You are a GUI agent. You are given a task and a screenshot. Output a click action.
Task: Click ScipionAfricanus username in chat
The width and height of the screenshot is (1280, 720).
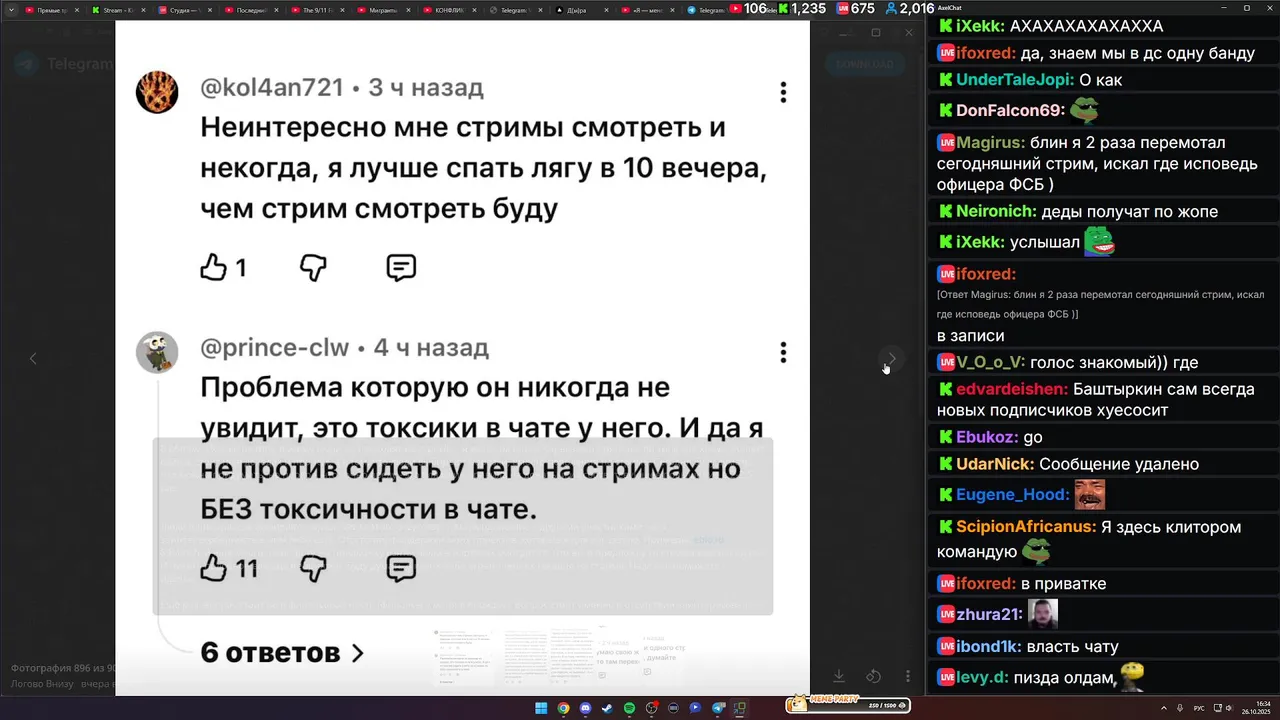pyautogui.click(x=1026, y=527)
